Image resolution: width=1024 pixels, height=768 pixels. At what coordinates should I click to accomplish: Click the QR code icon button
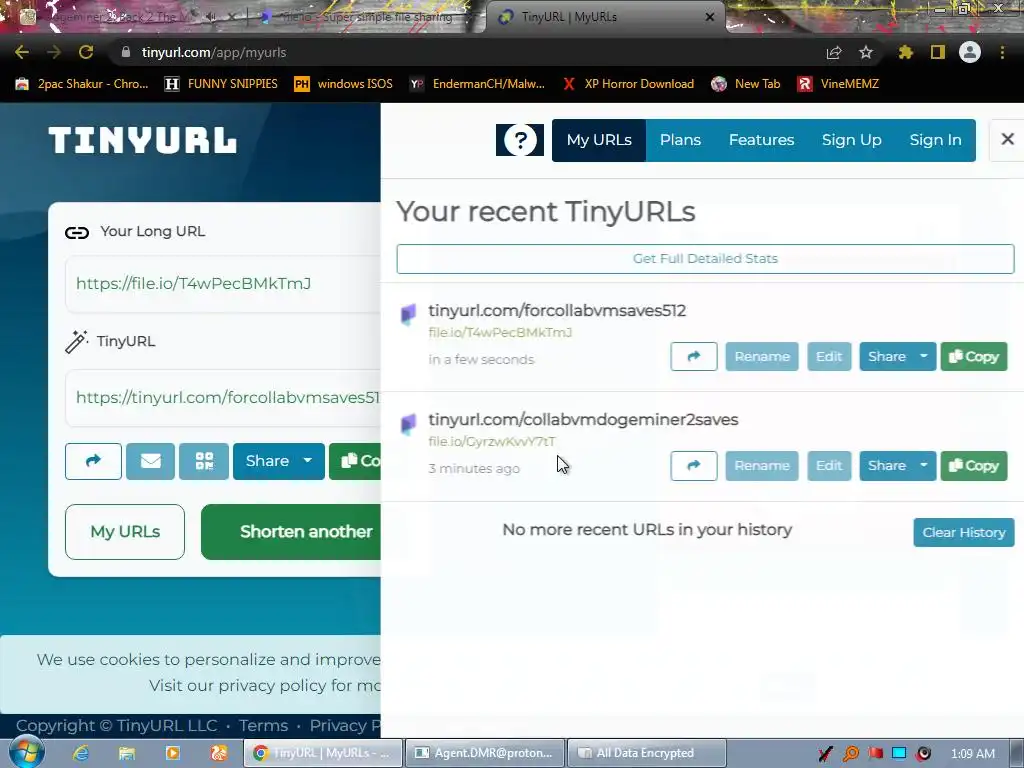pyautogui.click(x=204, y=461)
